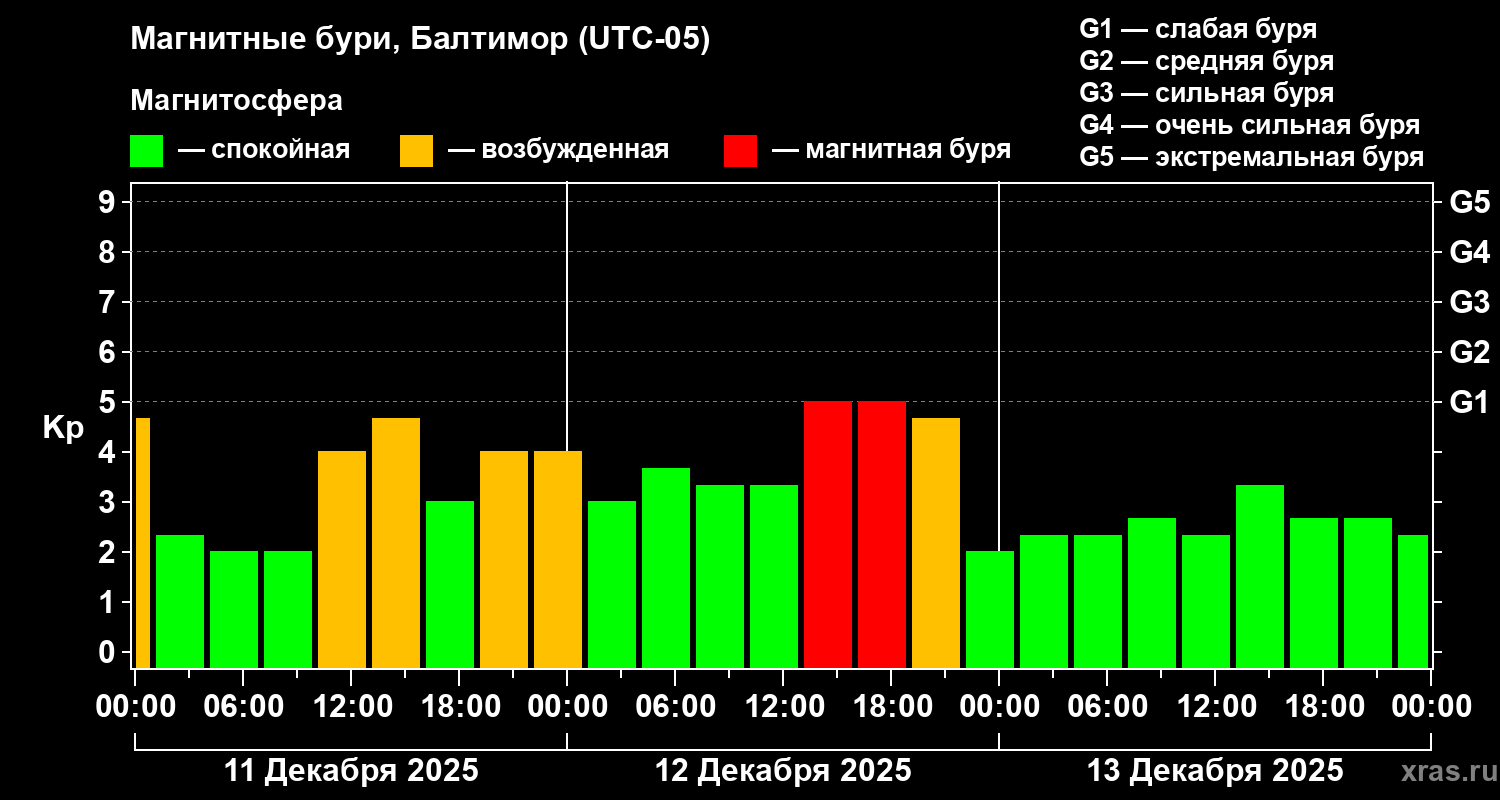
Task: Click the '18:00' time label under 12 December
Action: pyautogui.click(x=891, y=707)
